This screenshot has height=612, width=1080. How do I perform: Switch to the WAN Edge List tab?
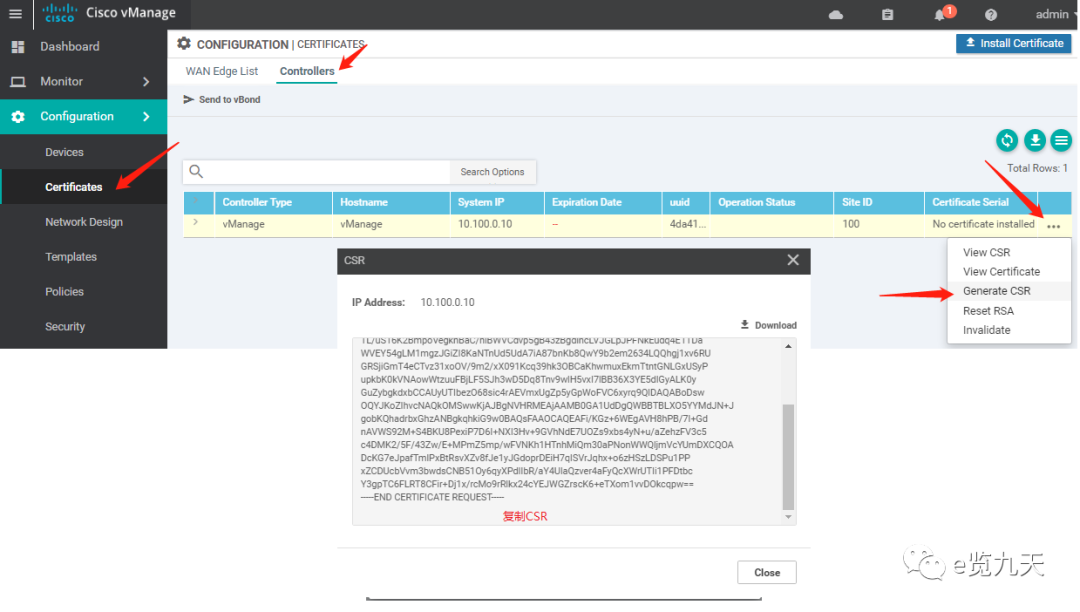(x=221, y=71)
